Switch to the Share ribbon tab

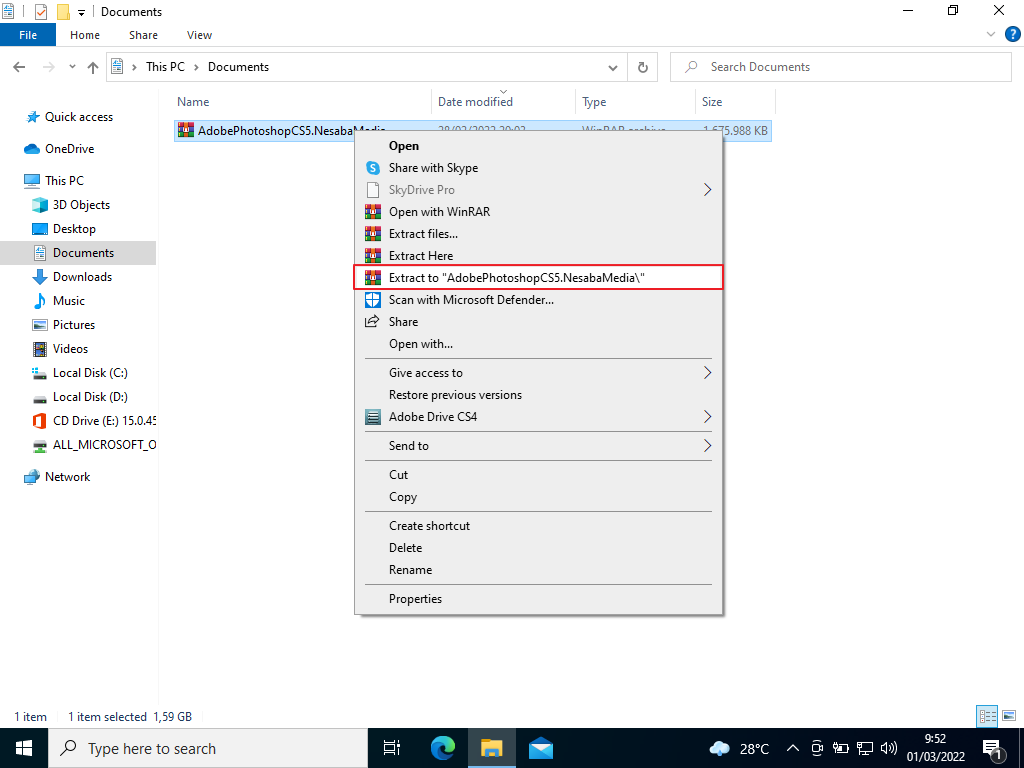click(143, 35)
